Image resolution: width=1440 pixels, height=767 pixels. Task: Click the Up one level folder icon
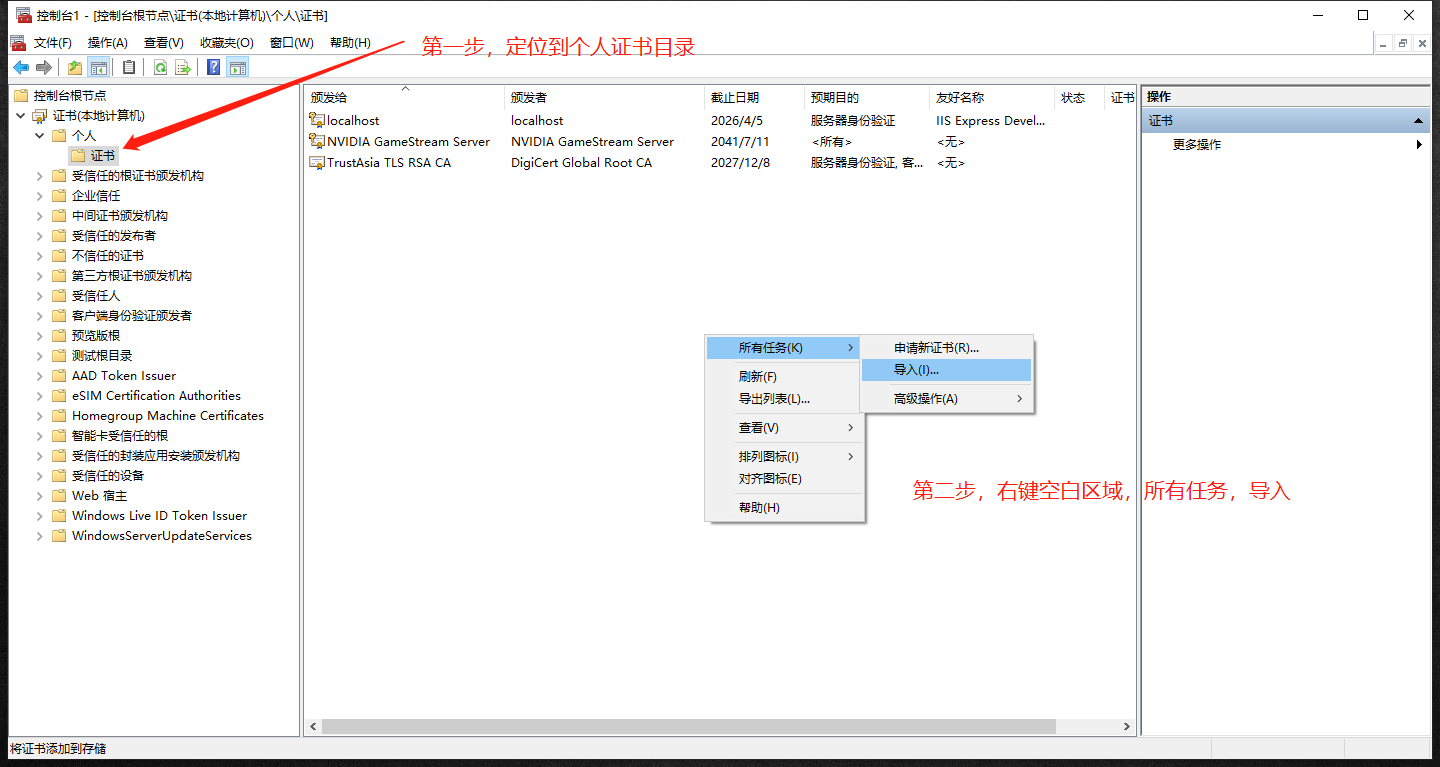click(75, 68)
